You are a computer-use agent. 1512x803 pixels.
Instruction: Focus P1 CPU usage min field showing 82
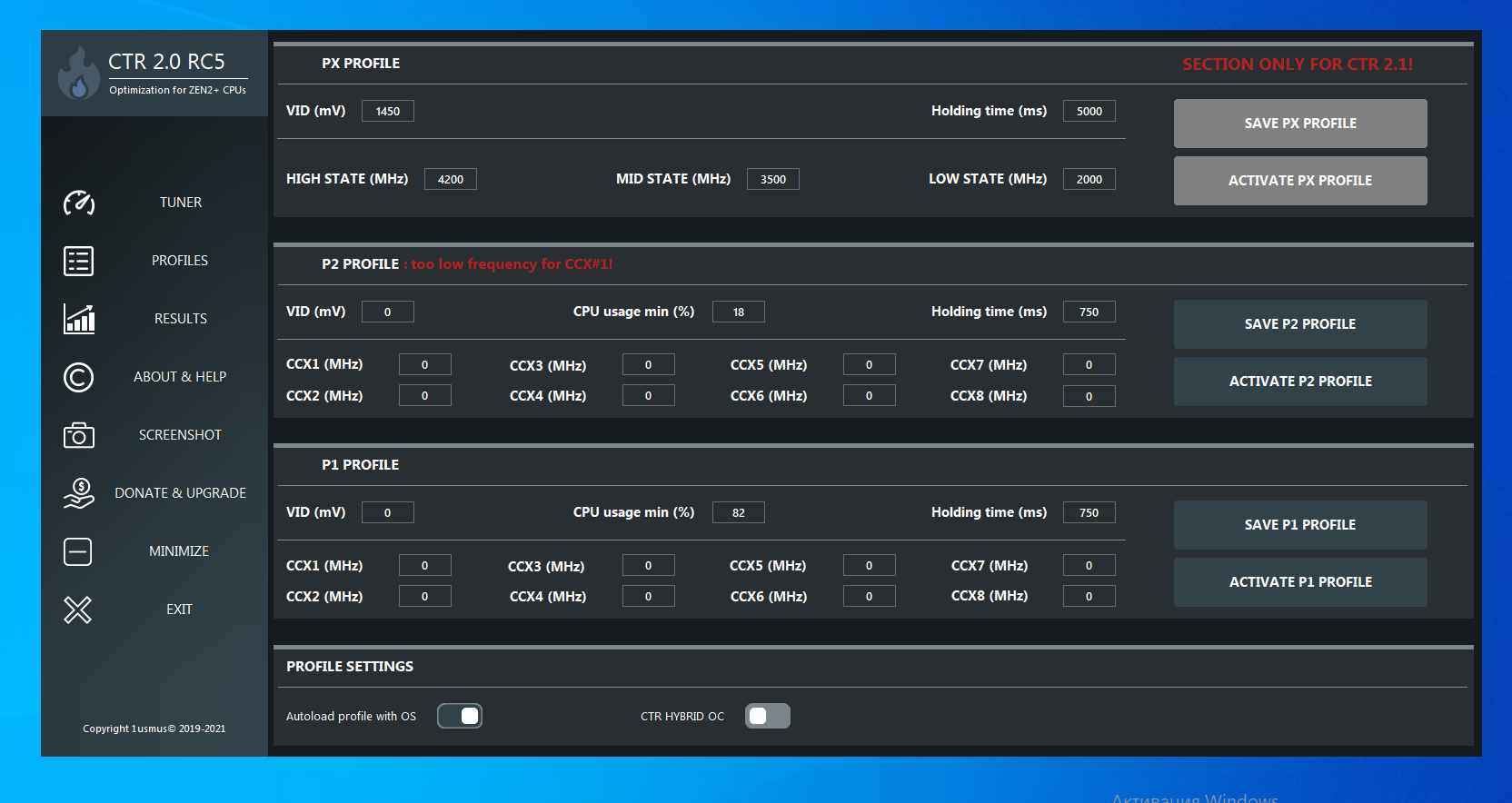tap(739, 512)
